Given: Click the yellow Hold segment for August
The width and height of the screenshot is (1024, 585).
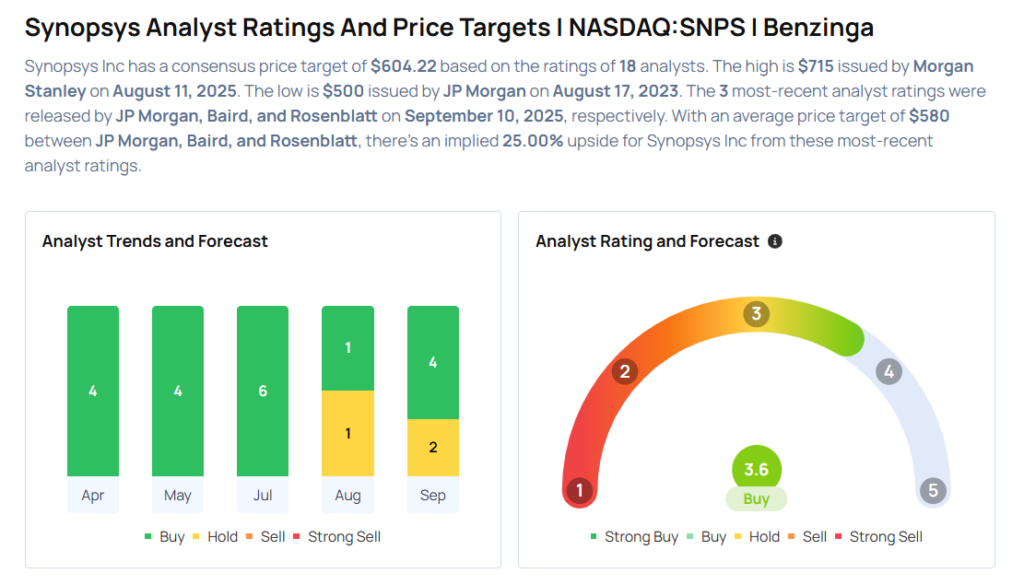Looking at the screenshot, I should tap(348, 433).
